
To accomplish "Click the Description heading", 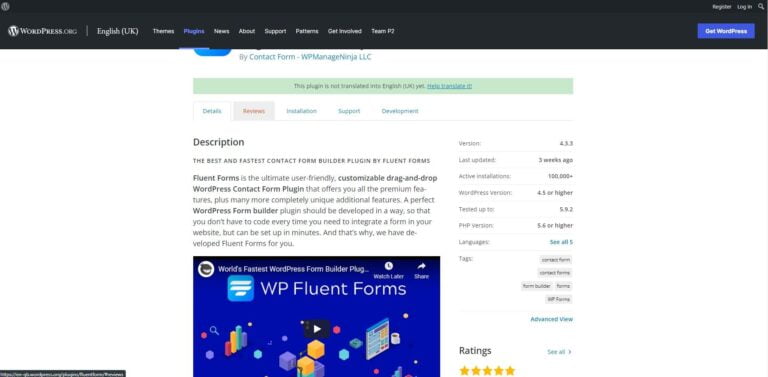I will 218,142.
